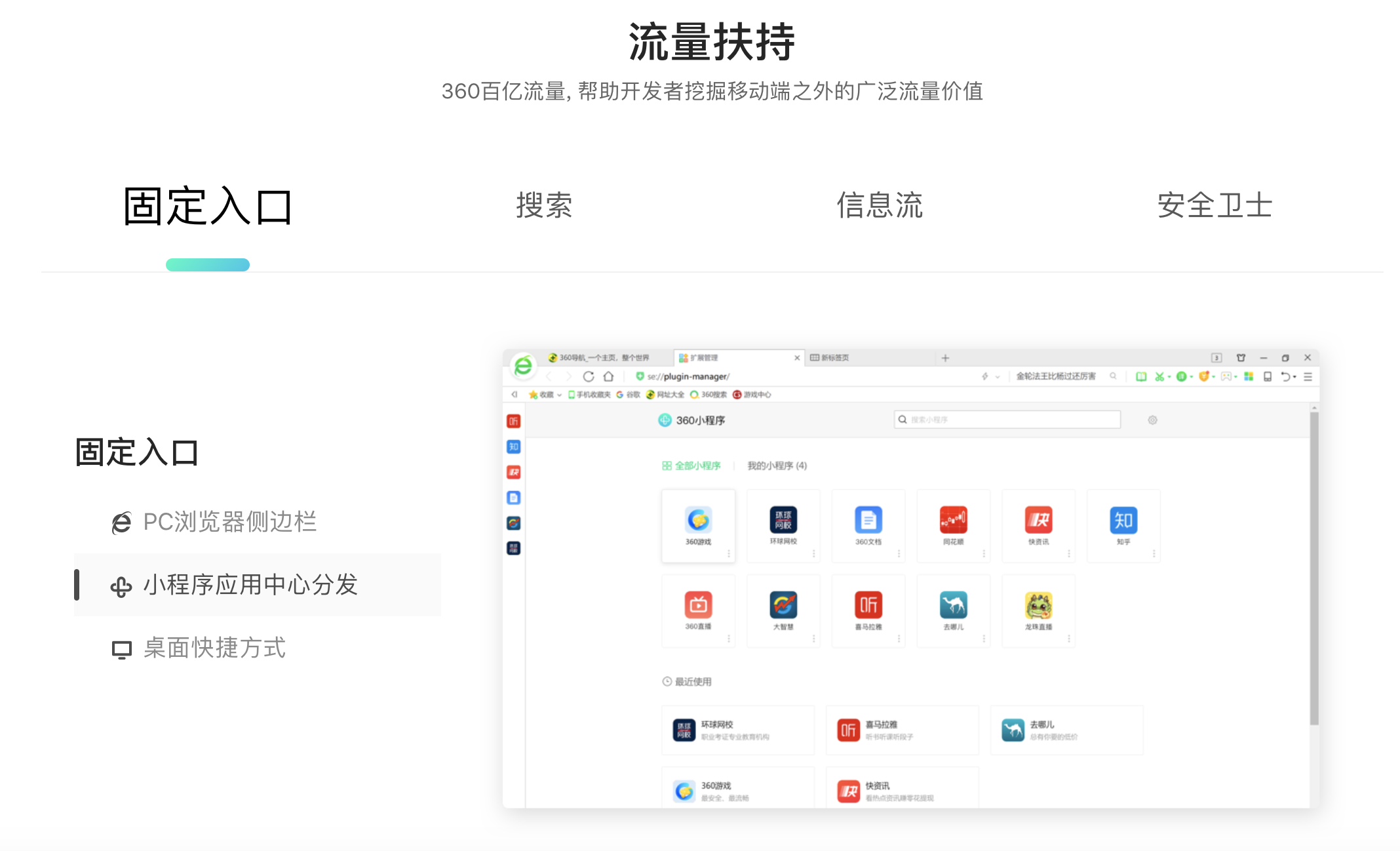Select 我的小程序 (4) tab

777,465
